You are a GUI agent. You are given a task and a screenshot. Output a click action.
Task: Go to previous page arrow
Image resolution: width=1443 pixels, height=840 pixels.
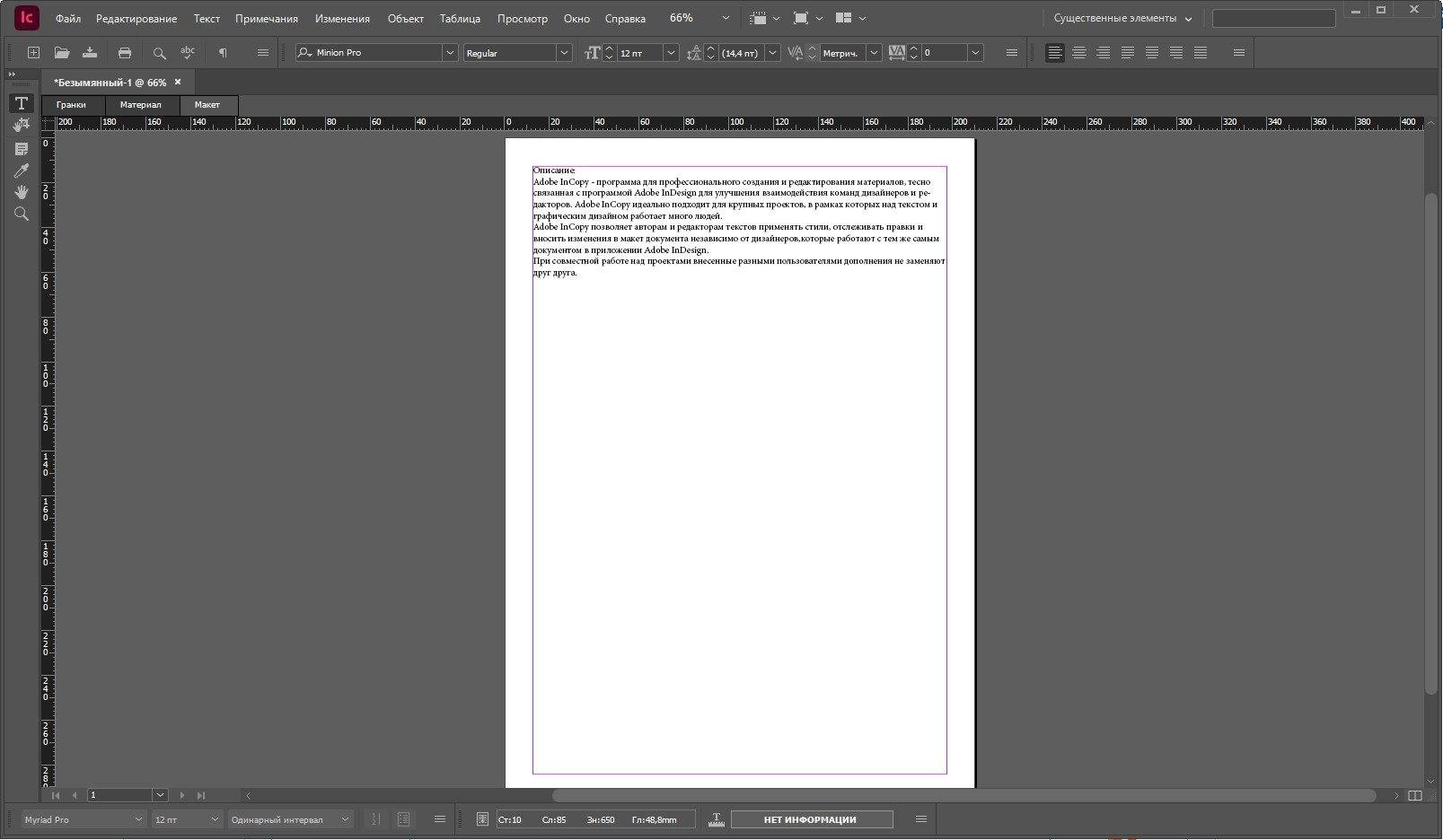75,795
